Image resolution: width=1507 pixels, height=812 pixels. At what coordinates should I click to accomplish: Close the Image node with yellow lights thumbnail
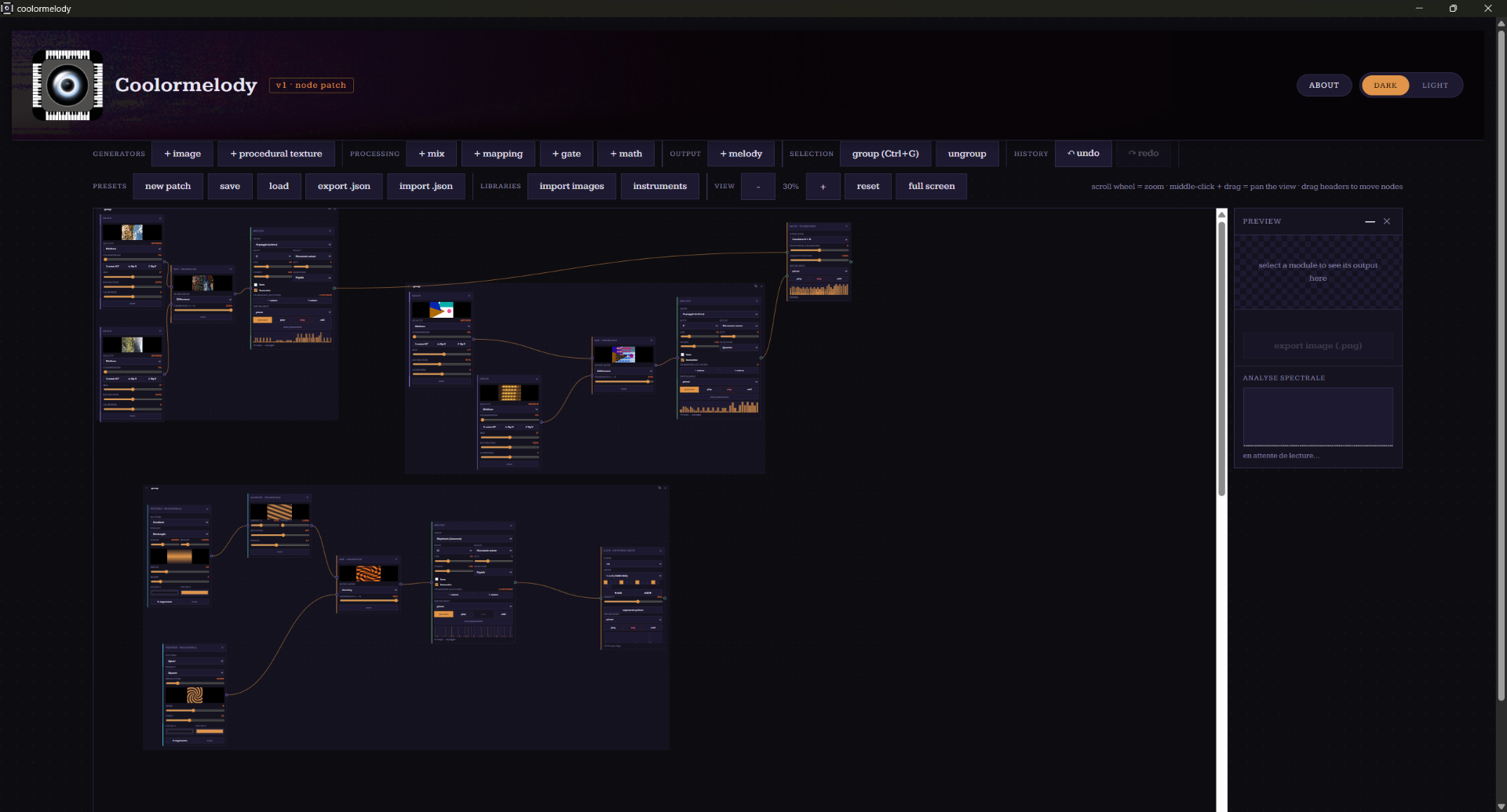coord(537,379)
